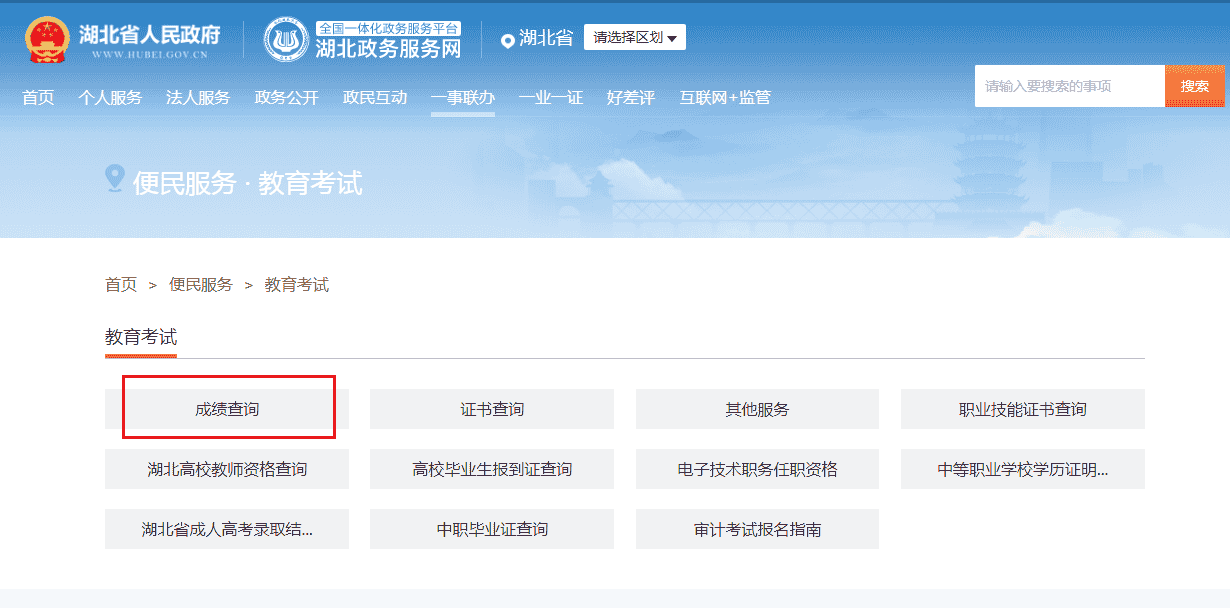Select 一事联办 in the navigation bar
Image resolution: width=1230 pixels, height=608 pixels.
(462, 98)
